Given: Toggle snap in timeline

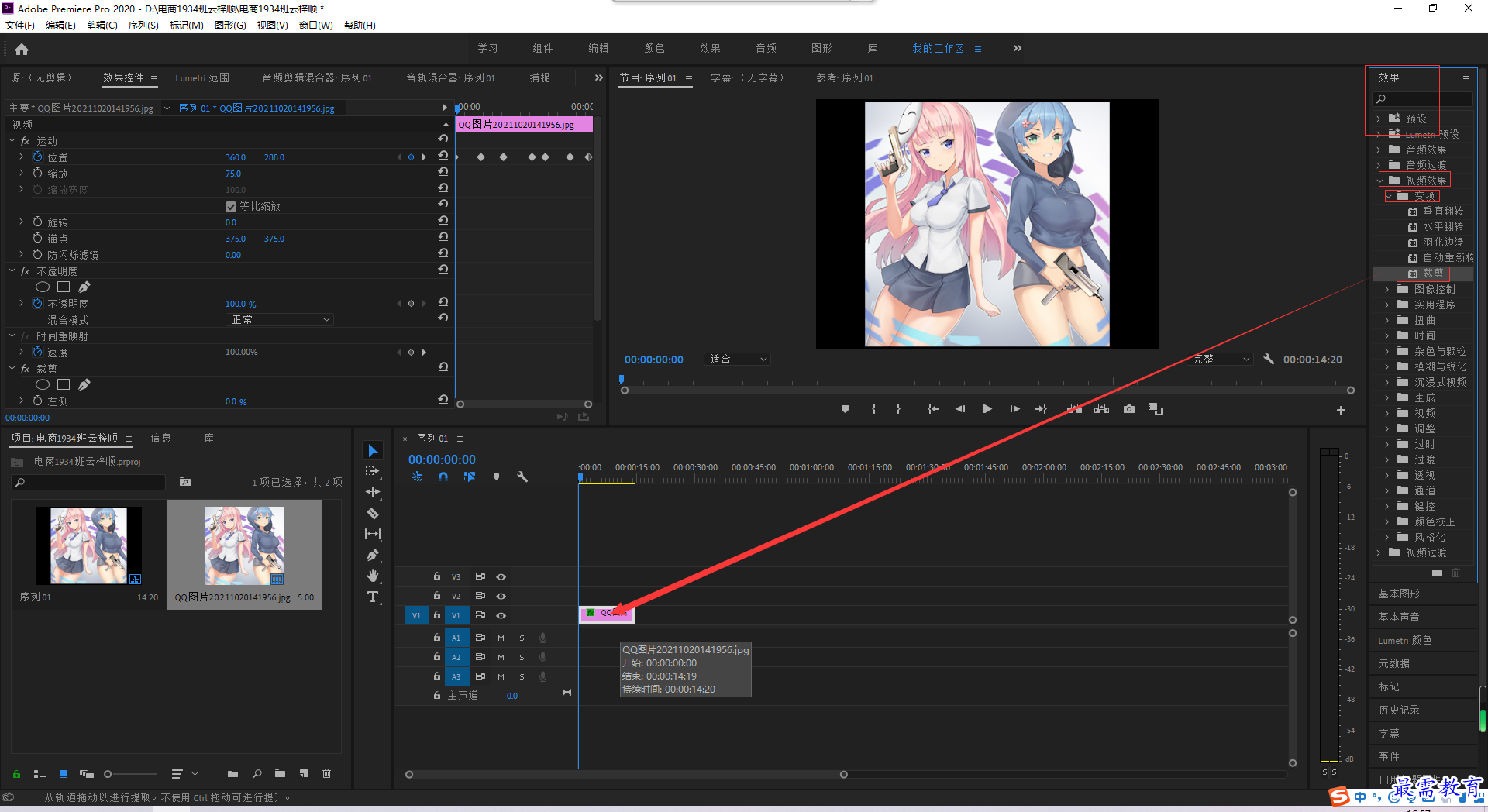Looking at the screenshot, I should click(443, 477).
